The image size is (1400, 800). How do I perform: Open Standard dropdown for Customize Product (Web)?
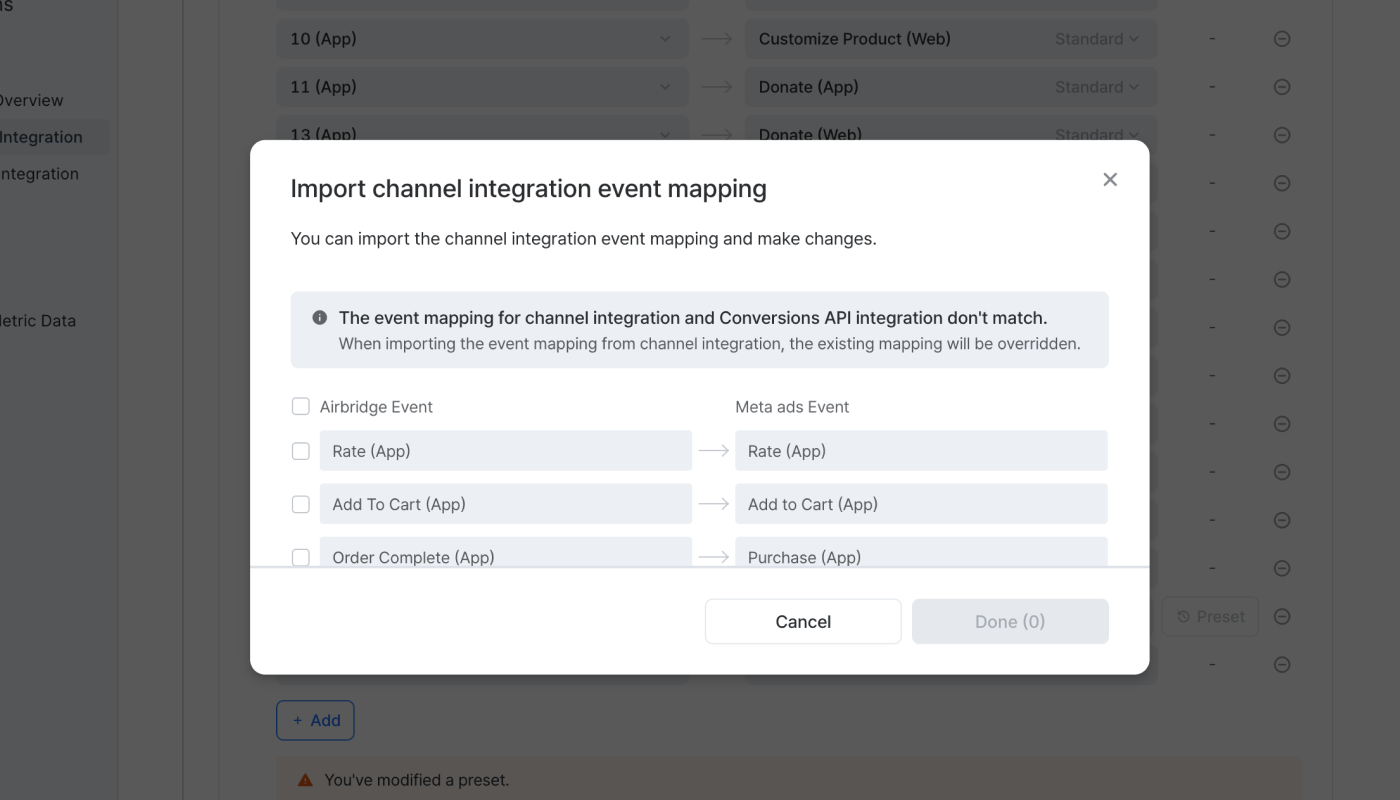click(1097, 39)
